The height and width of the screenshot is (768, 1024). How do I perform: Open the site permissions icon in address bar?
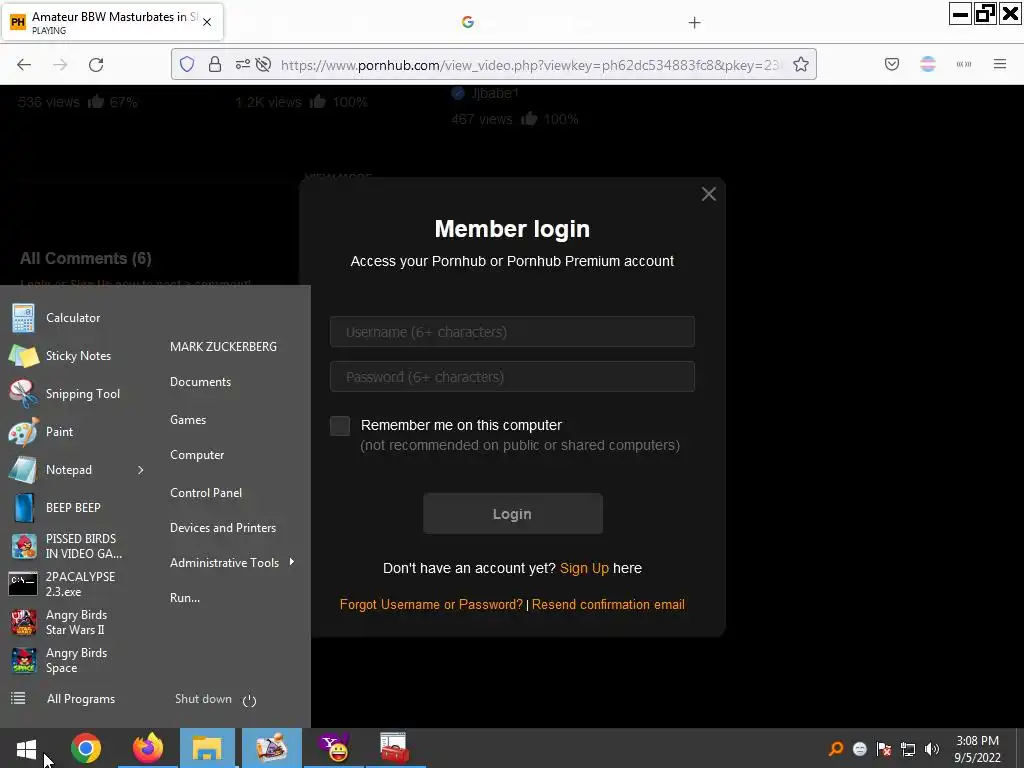point(242,64)
